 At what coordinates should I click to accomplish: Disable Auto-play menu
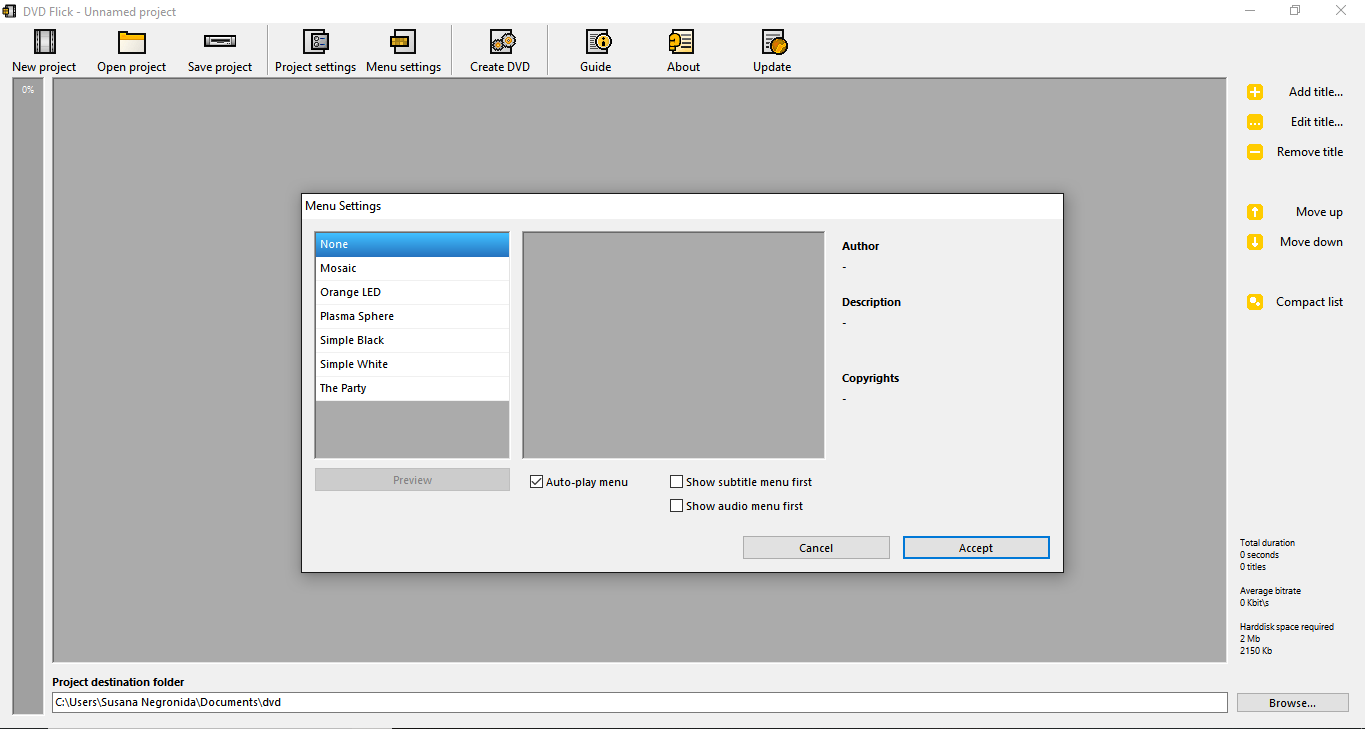536,481
